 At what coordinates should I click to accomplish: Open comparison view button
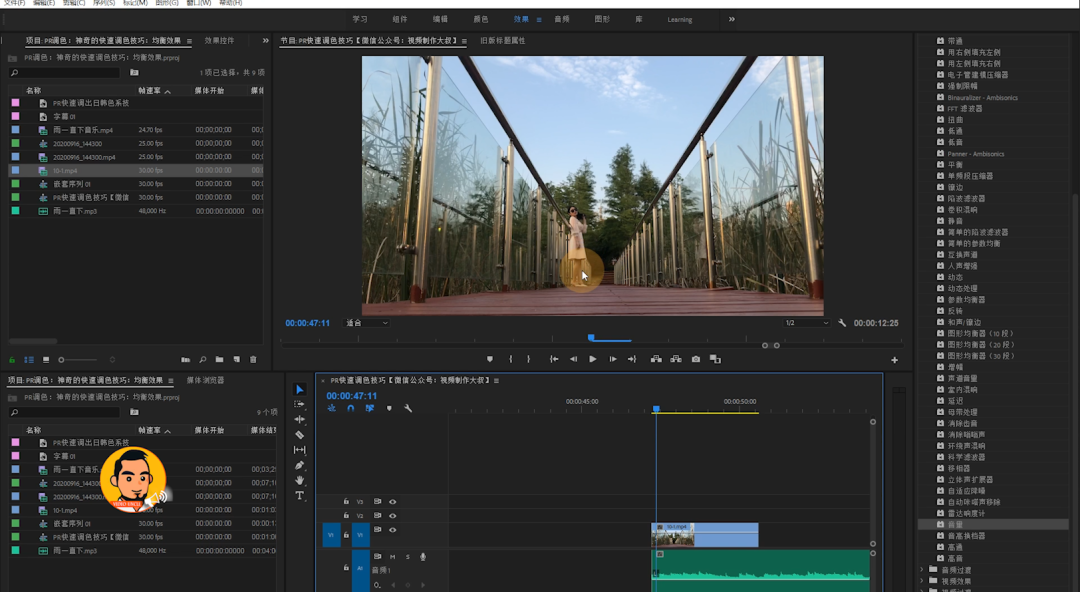point(715,359)
